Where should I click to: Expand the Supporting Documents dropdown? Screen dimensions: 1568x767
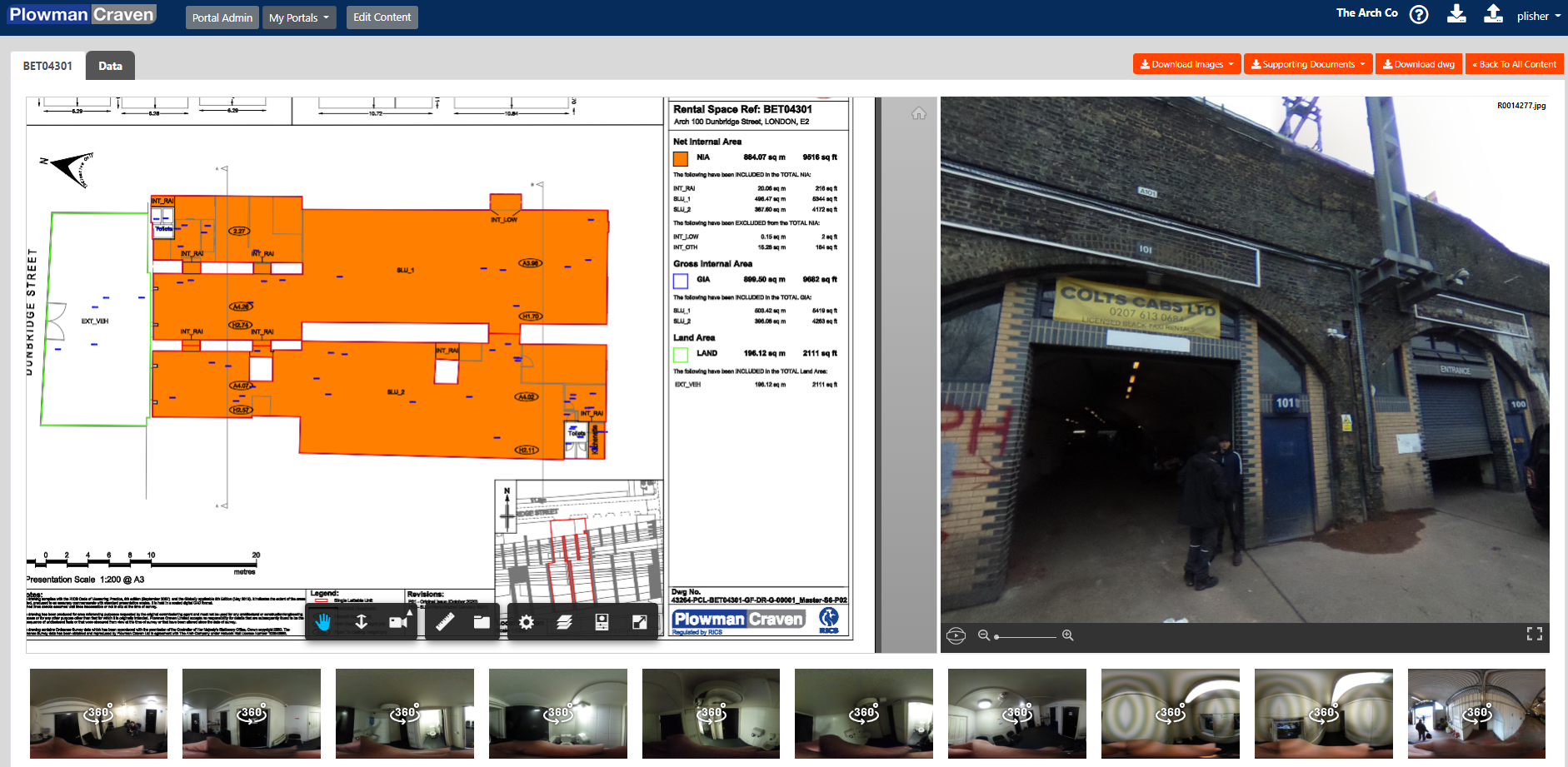coord(1307,64)
